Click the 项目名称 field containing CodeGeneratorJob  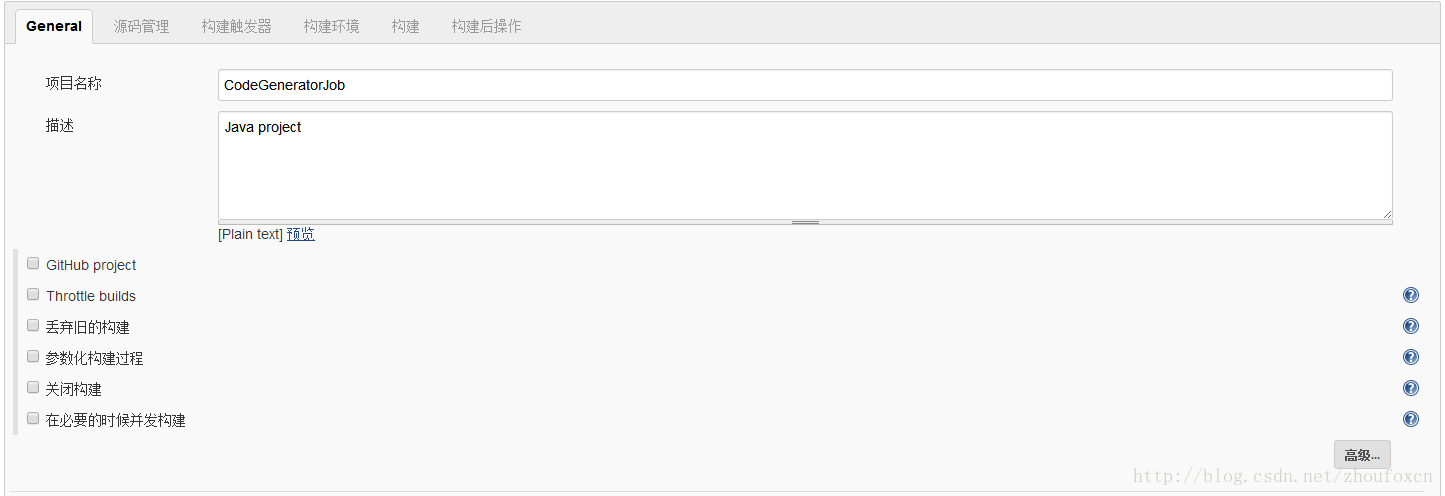[805, 85]
